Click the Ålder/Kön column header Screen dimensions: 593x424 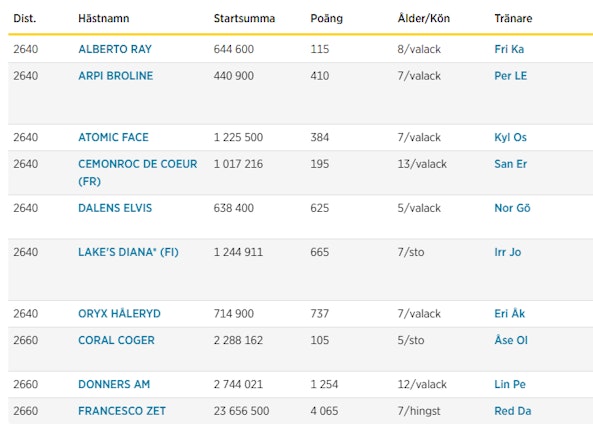click(x=424, y=18)
